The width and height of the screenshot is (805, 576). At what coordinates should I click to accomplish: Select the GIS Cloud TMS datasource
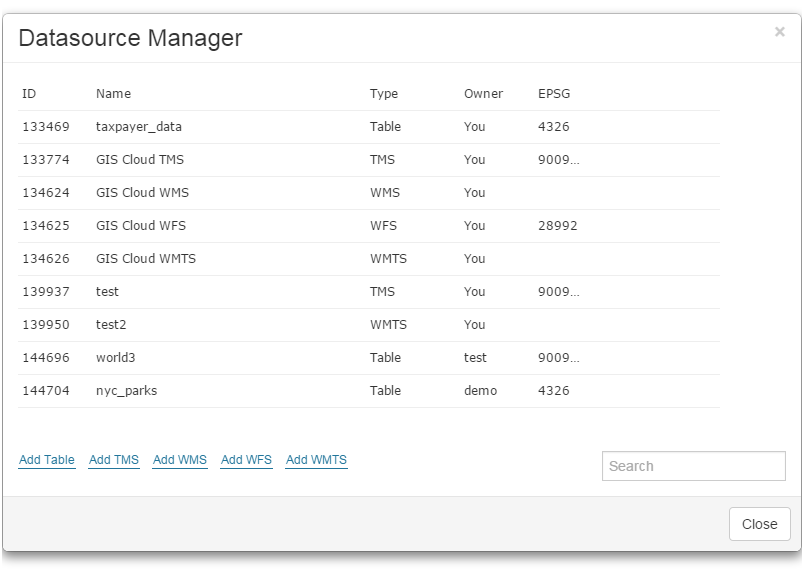point(300,159)
